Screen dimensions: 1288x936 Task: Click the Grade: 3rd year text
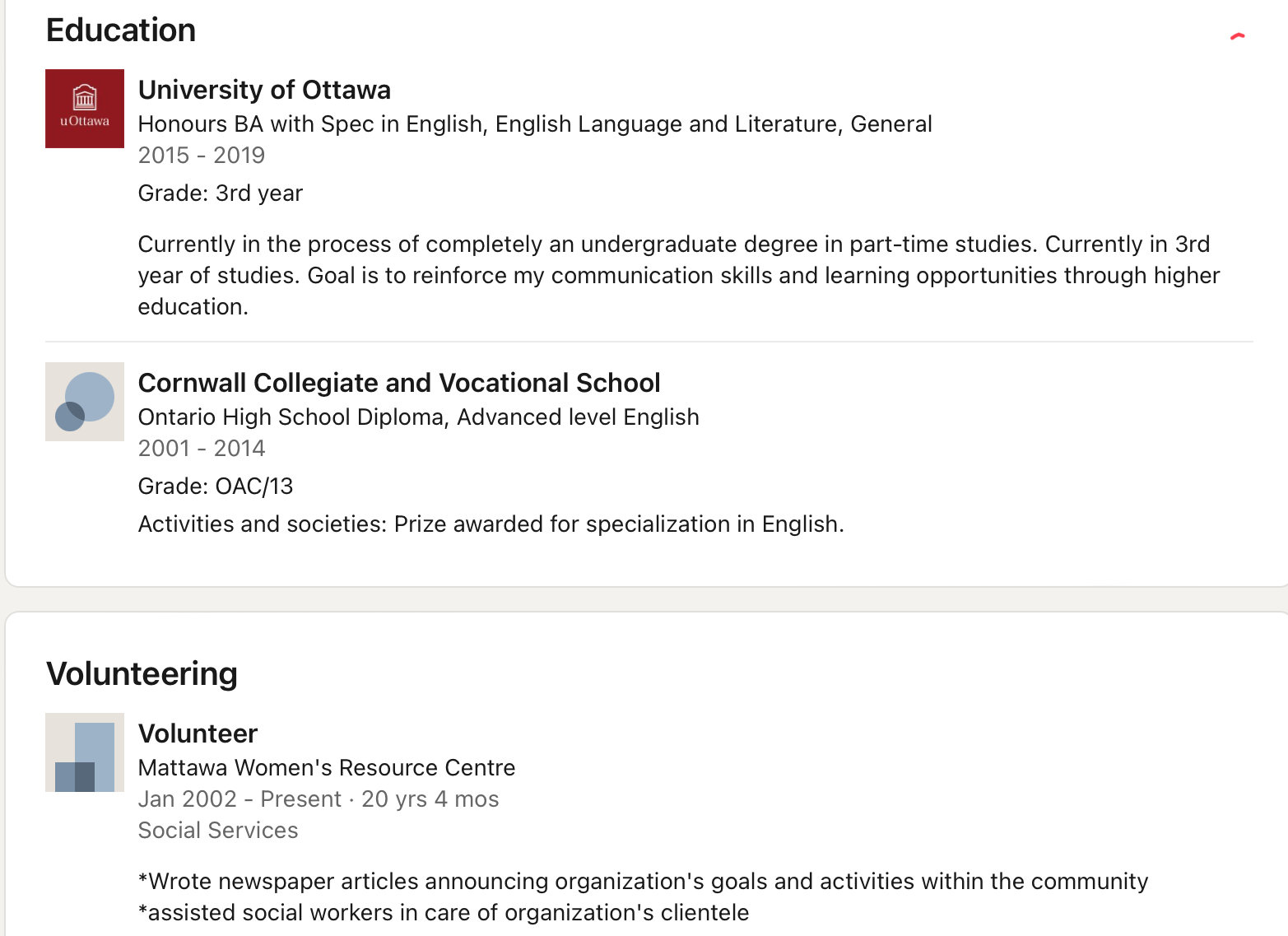tap(221, 193)
